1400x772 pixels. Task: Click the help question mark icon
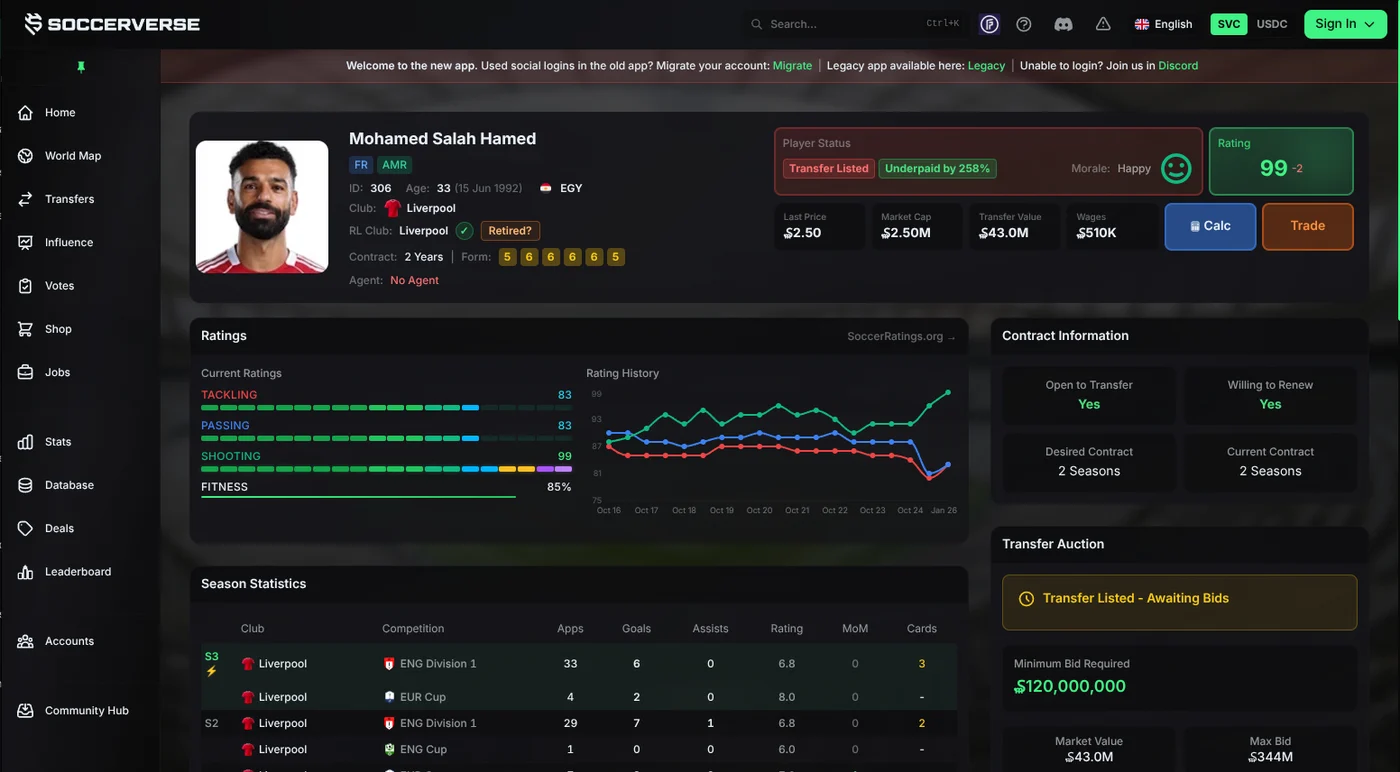coord(1024,24)
